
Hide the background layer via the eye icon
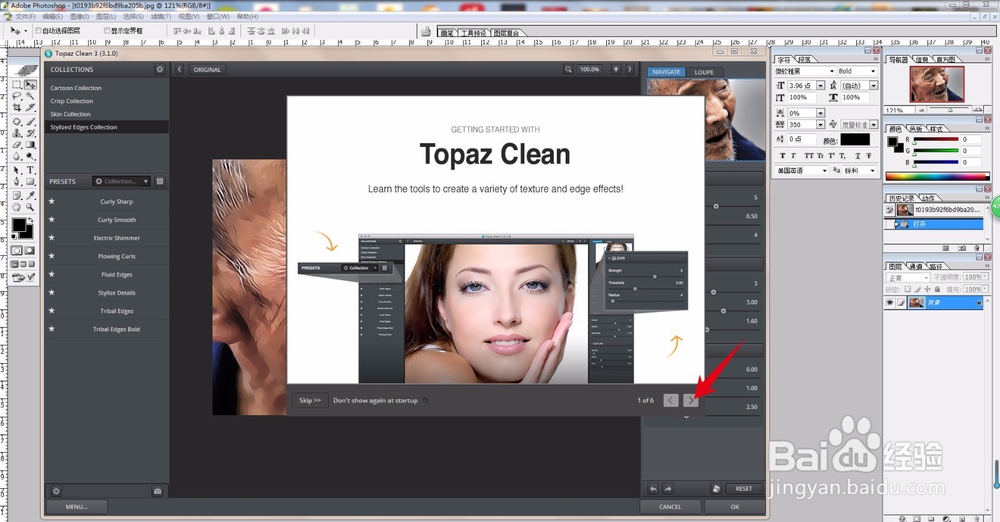[890, 302]
